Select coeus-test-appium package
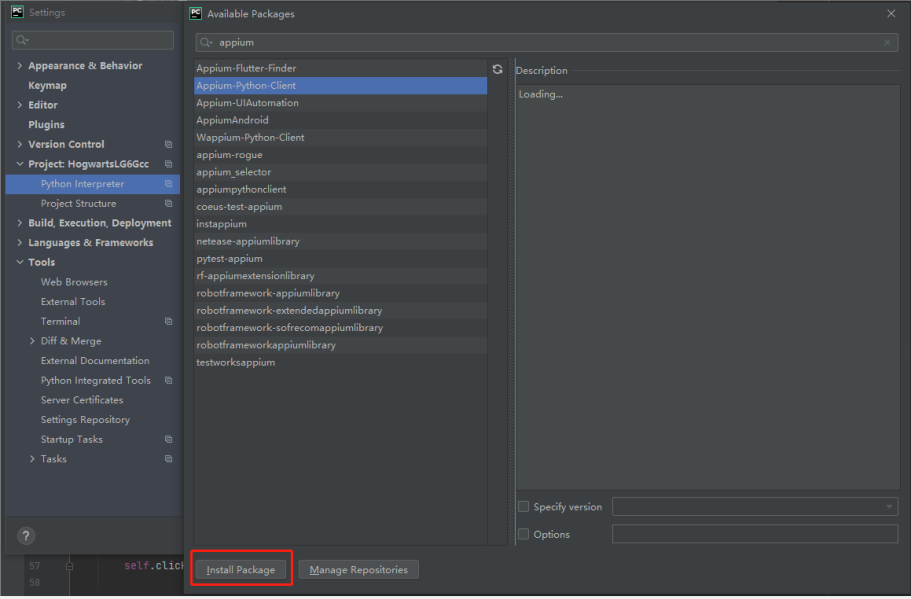The width and height of the screenshot is (911, 599). click(x=340, y=207)
